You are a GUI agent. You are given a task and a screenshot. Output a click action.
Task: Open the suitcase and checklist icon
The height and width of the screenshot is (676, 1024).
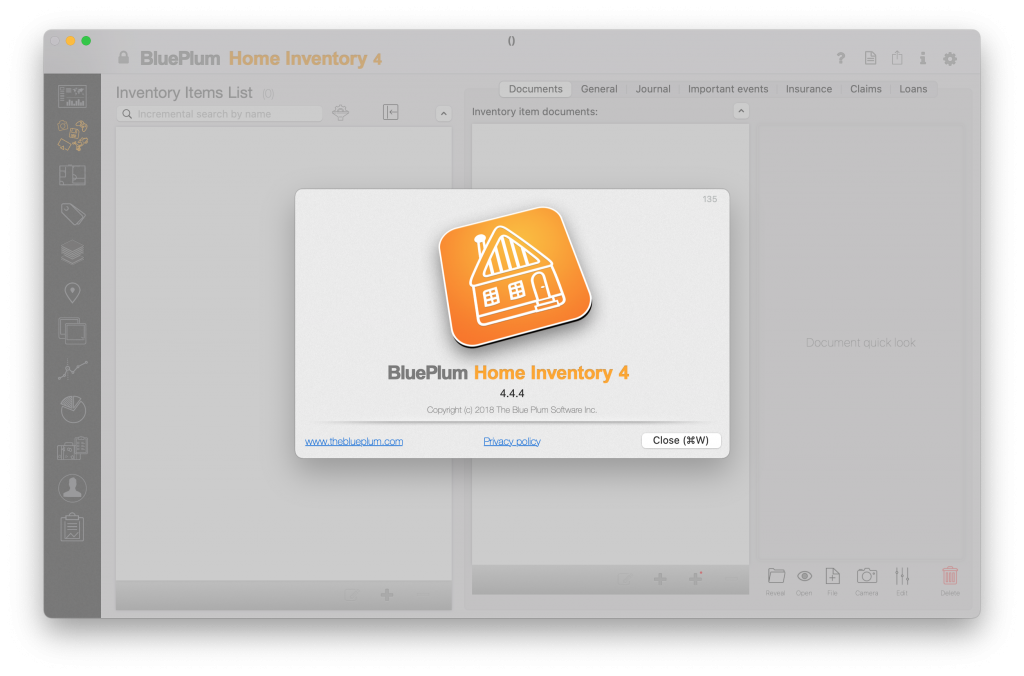[72, 448]
